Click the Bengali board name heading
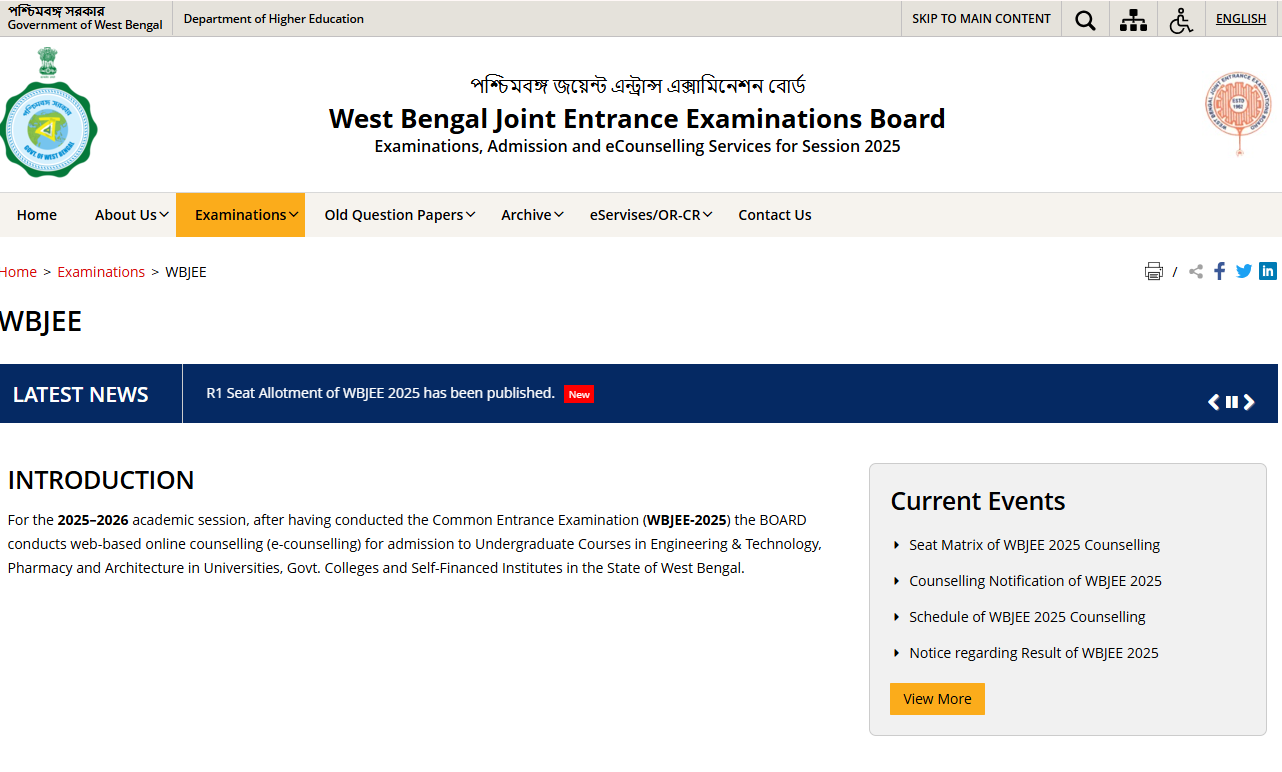The height and width of the screenshot is (772, 1282). click(637, 86)
